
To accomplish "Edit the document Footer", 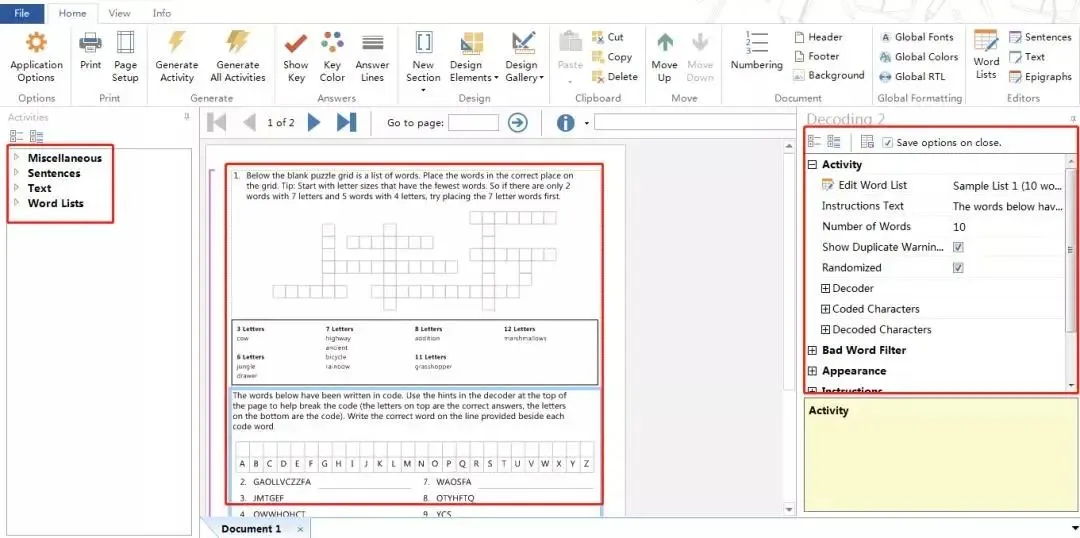I will click(x=816, y=56).
